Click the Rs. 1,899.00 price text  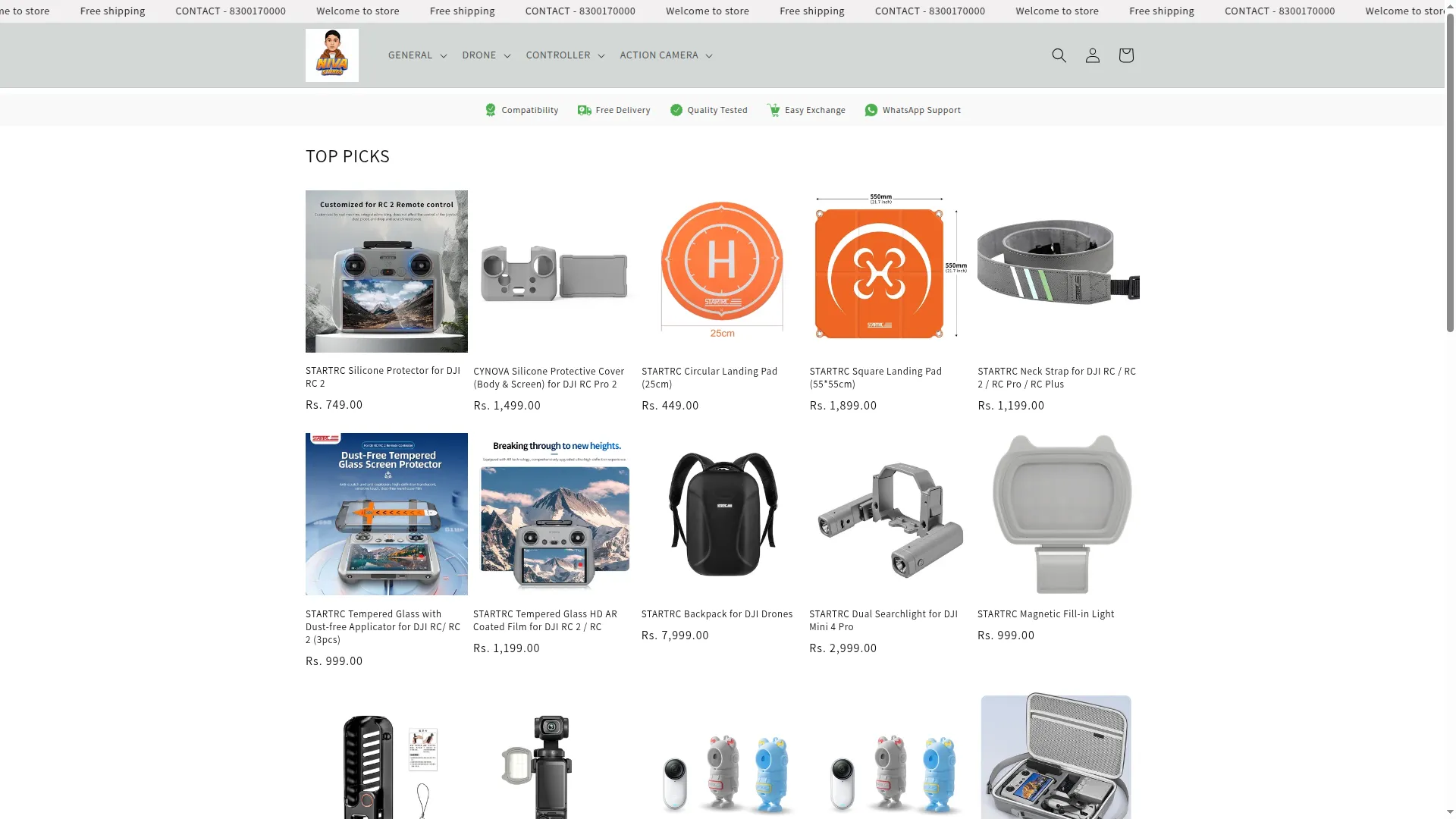843,406
